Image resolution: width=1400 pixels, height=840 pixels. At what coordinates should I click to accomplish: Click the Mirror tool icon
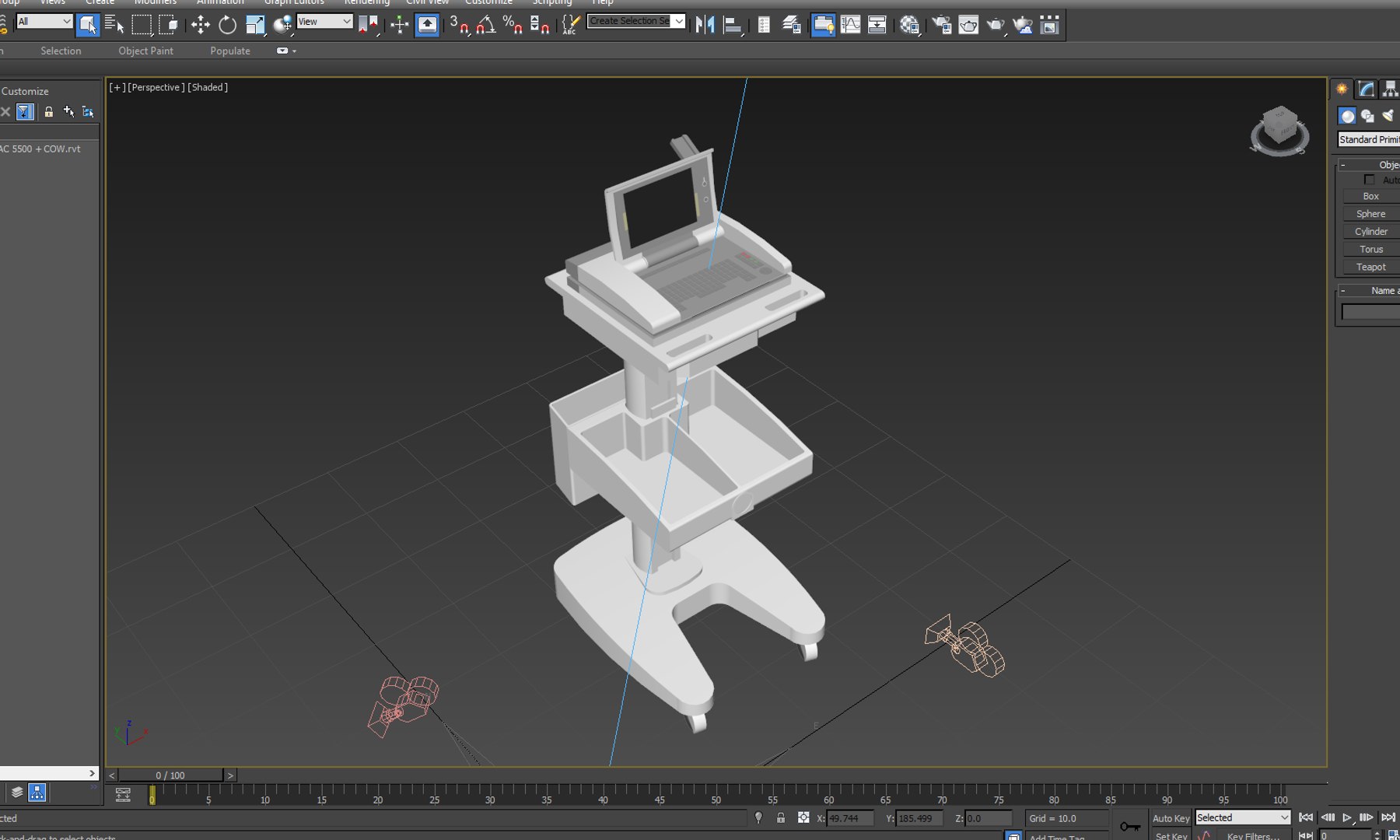[705, 25]
